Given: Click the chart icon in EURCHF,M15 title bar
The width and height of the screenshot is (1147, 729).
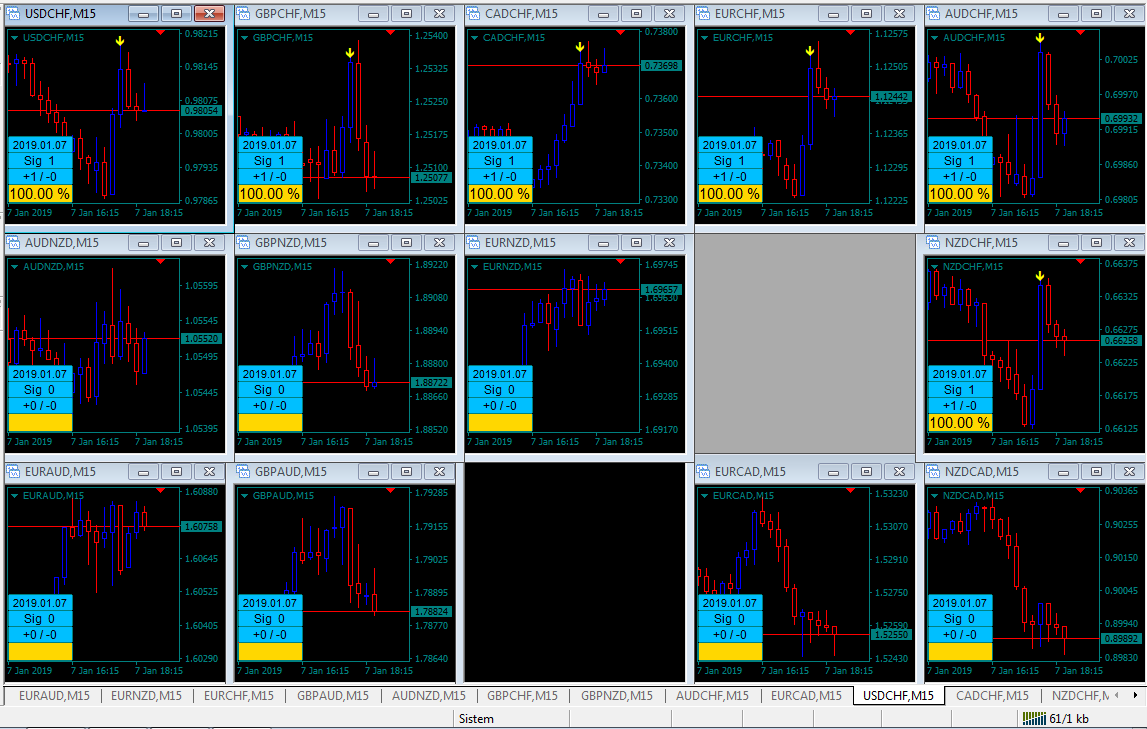Looking at the screenshot, I should 704,13.
